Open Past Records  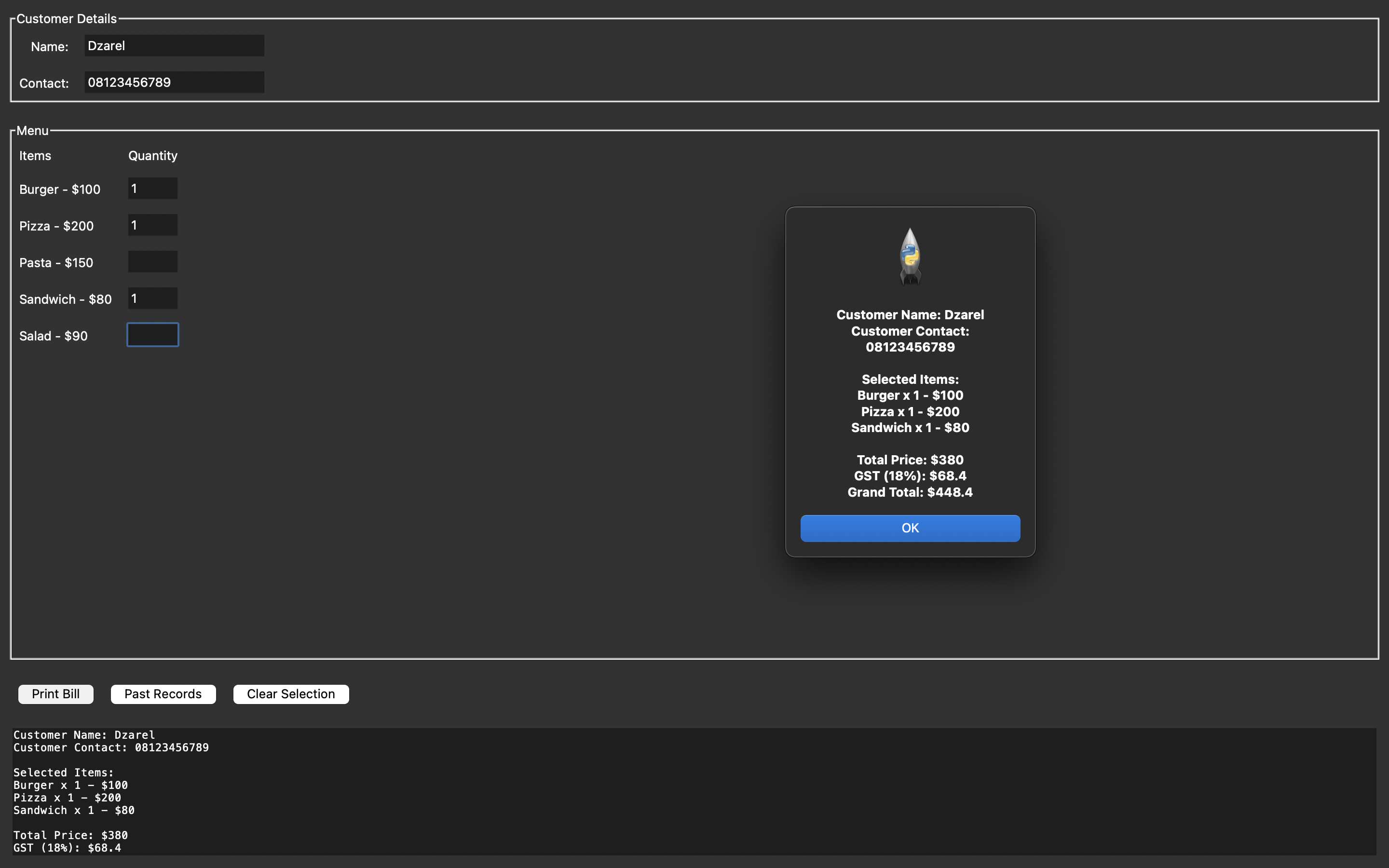click(163, 693)
